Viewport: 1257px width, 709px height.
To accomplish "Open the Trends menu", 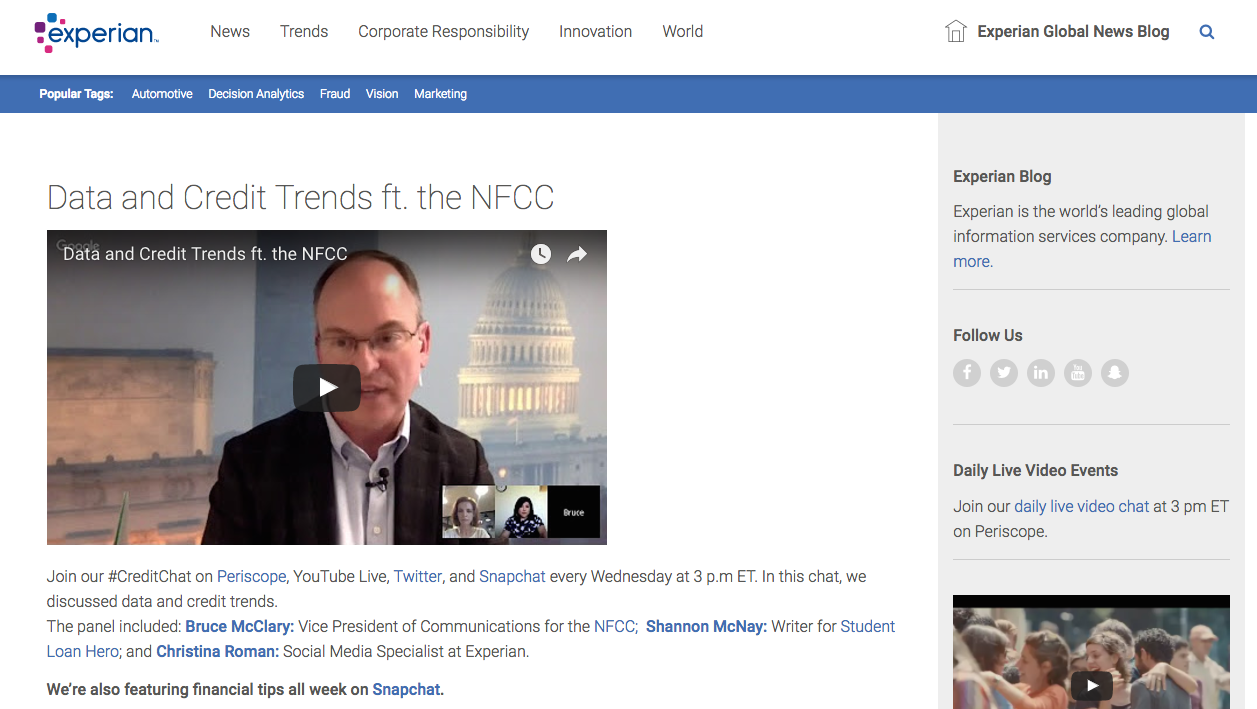I will [304, 31].
